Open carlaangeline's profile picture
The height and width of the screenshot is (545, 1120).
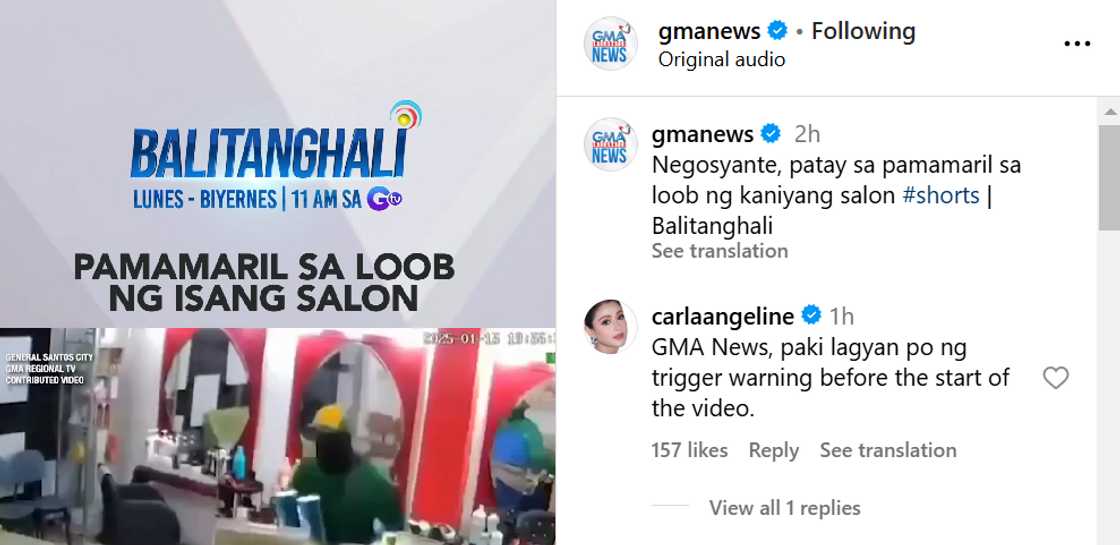tap(609, 326)
